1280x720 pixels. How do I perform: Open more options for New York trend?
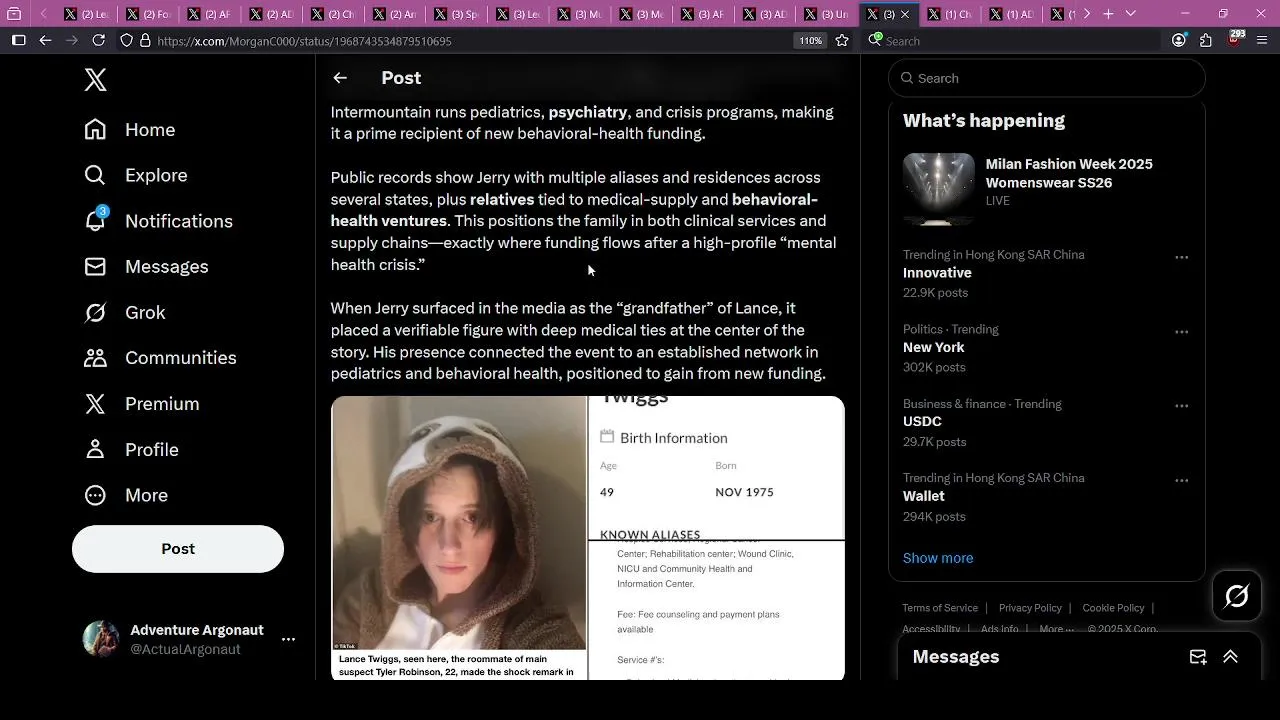point(1181,332)
